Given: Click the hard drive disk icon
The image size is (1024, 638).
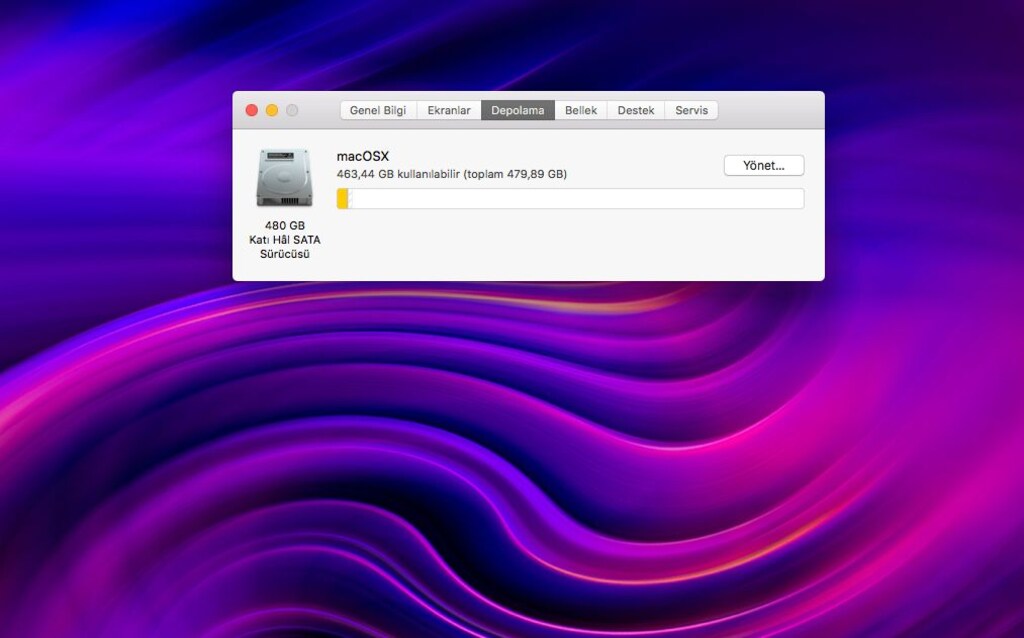Looking at the screenshot, I should click(x=284, y=178).
